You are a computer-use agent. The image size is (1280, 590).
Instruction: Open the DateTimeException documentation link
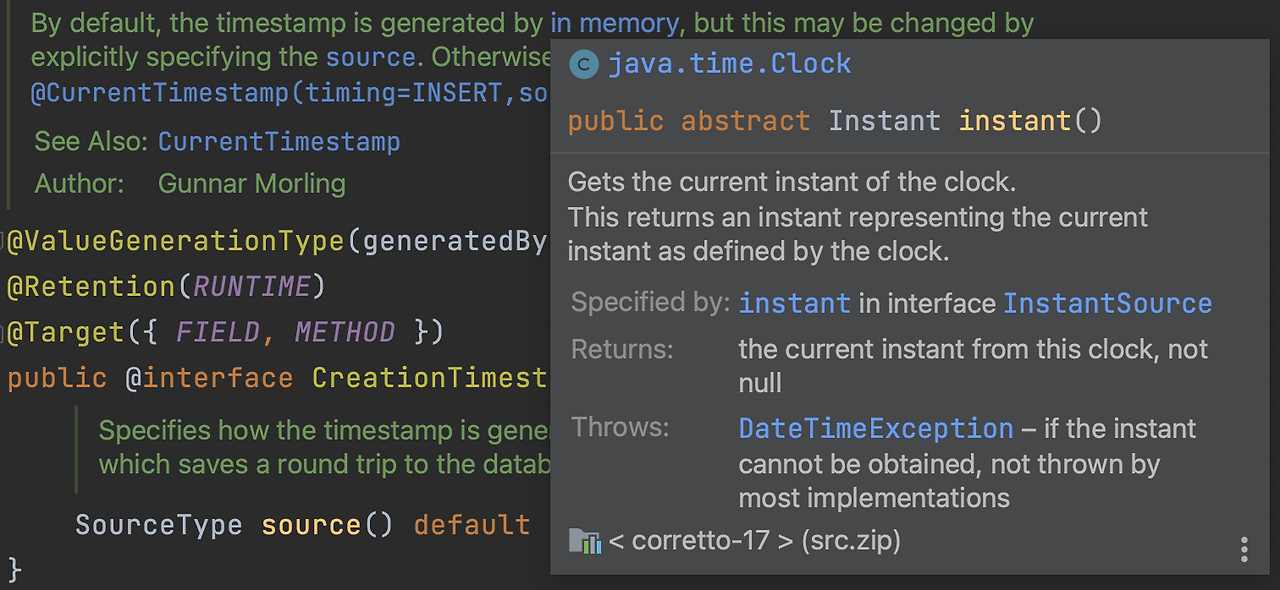[x=875, y=428]
